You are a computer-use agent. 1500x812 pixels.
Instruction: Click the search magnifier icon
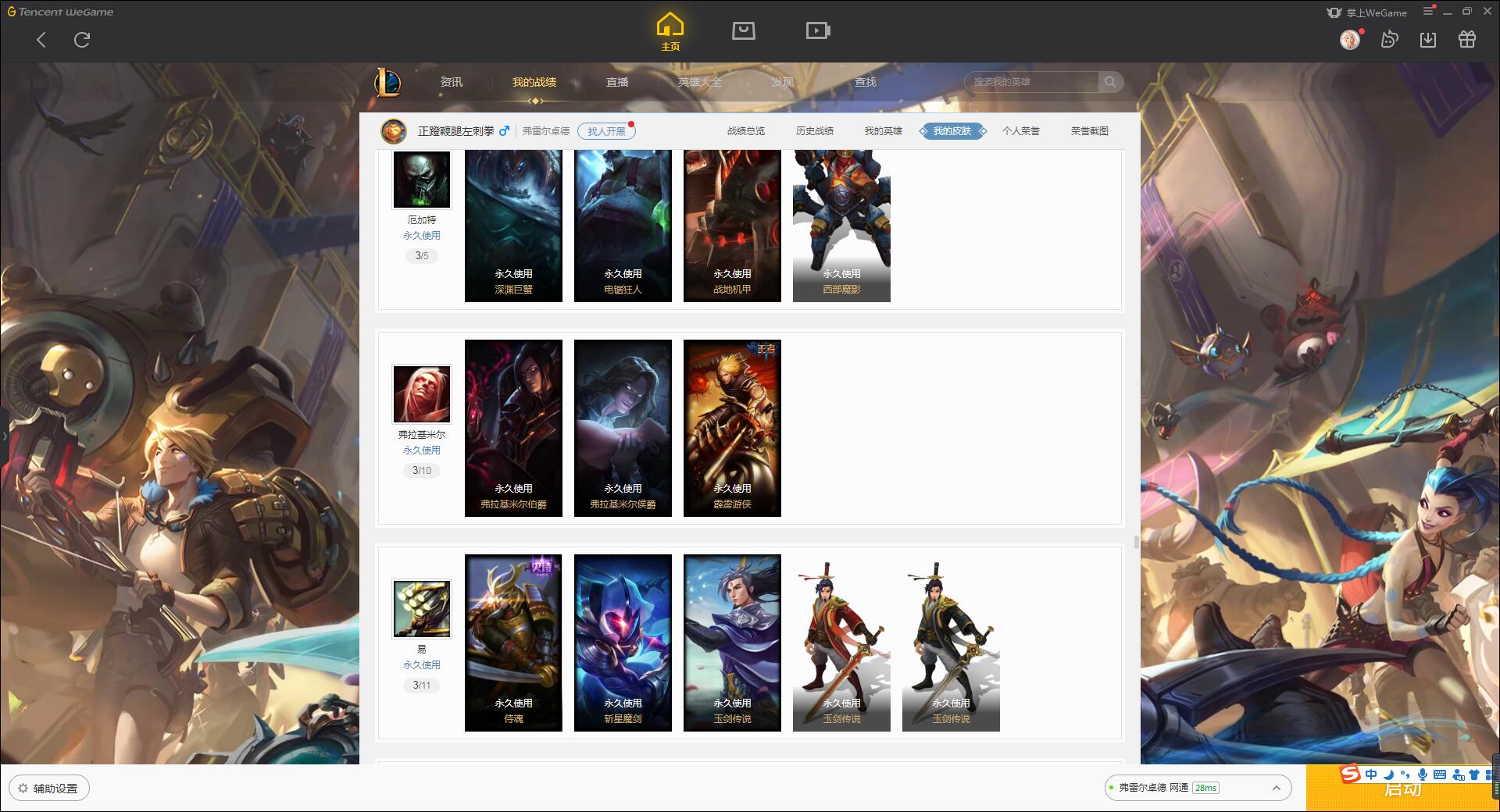pyautogui.click(x=1110, y=82)
